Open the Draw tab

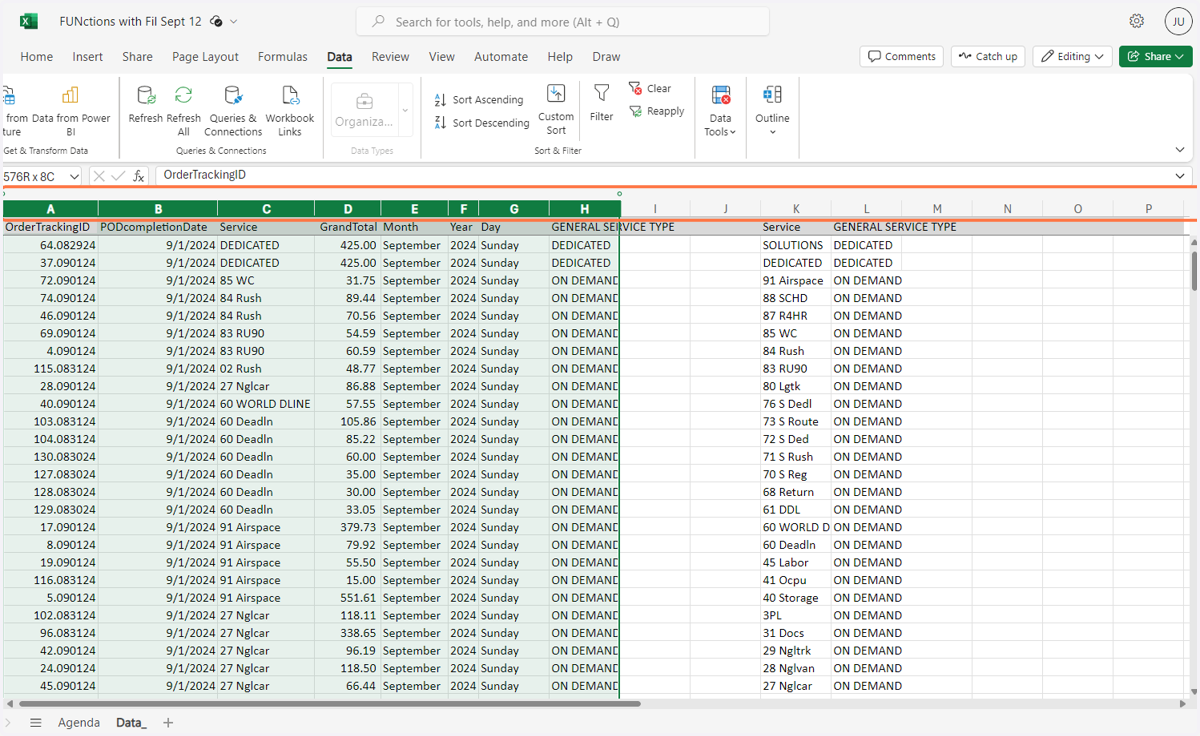pos(606,57)
